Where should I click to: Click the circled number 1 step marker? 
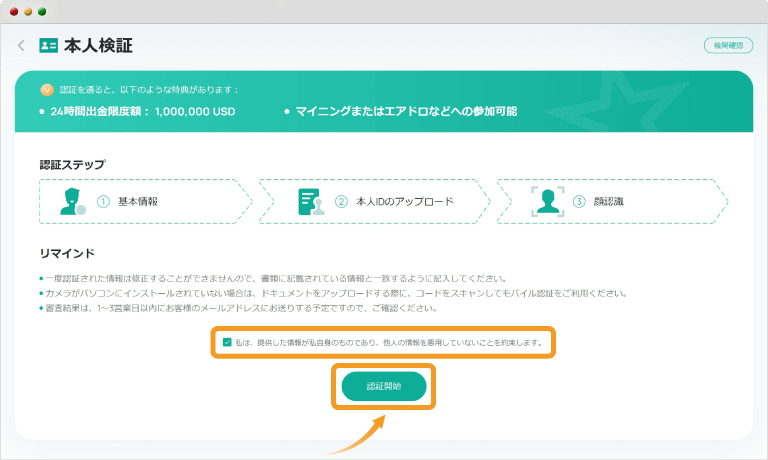[103, 201]
